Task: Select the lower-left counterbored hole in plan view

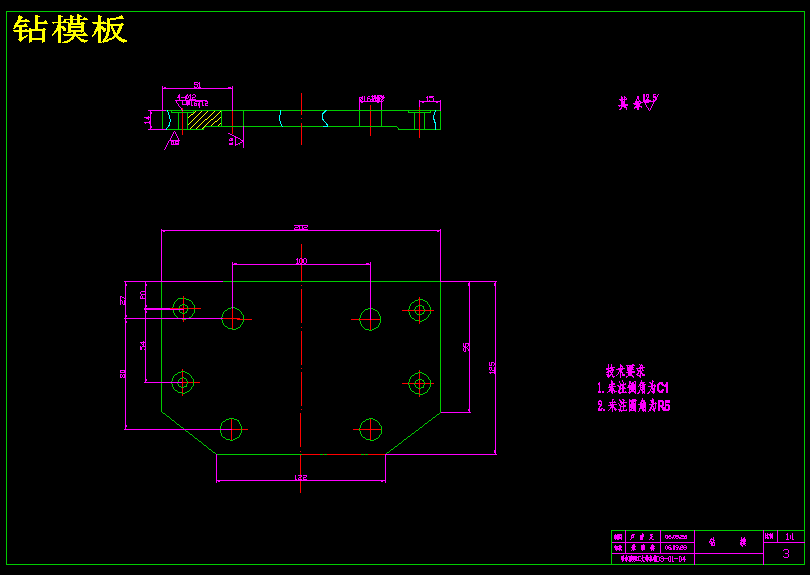Action: coord(182,382)
